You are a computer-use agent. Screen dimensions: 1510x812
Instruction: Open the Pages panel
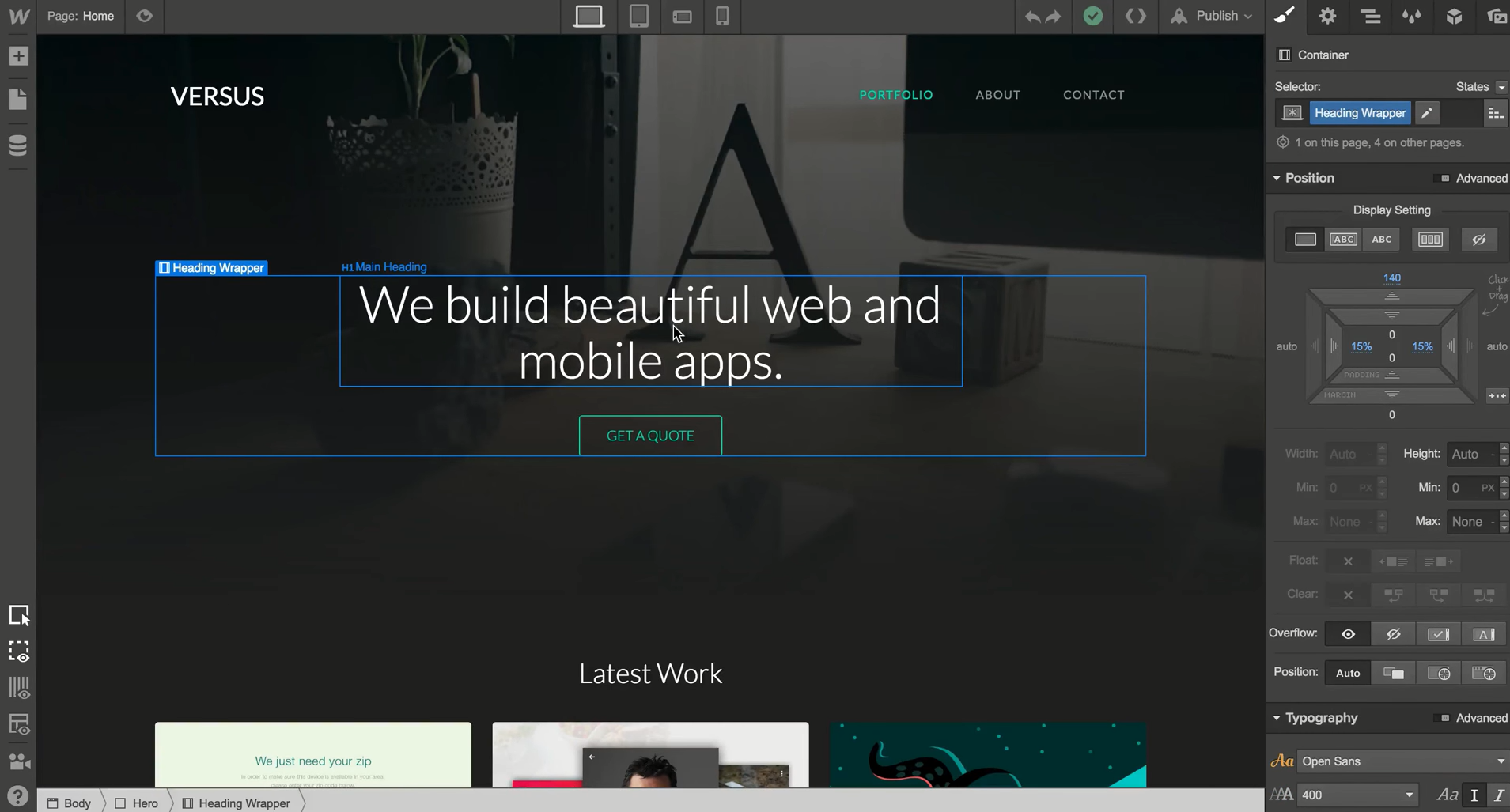(18, 100)
